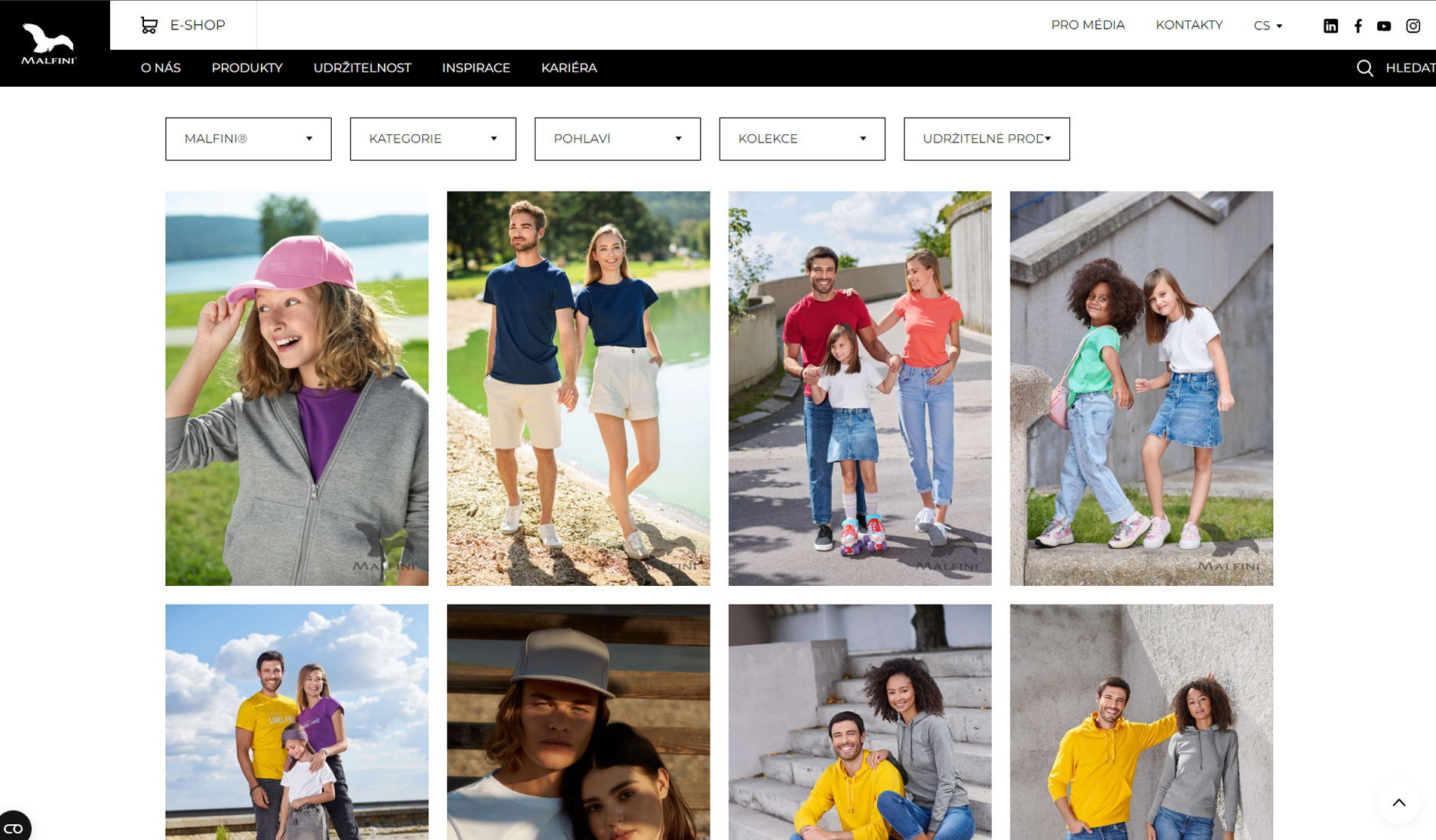Go to the UDRŽITELNOST menu item
The height and width of the screenshot is (840, 1436).
point(362,68)
